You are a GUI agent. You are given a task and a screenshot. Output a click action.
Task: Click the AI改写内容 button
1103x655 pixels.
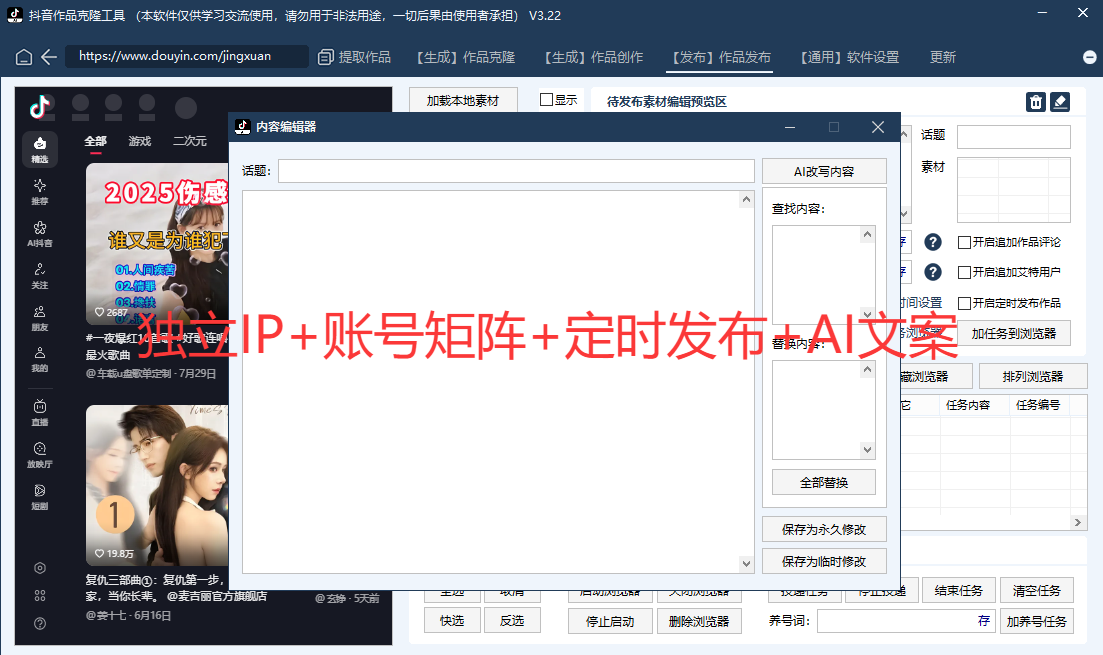point(824,170)
